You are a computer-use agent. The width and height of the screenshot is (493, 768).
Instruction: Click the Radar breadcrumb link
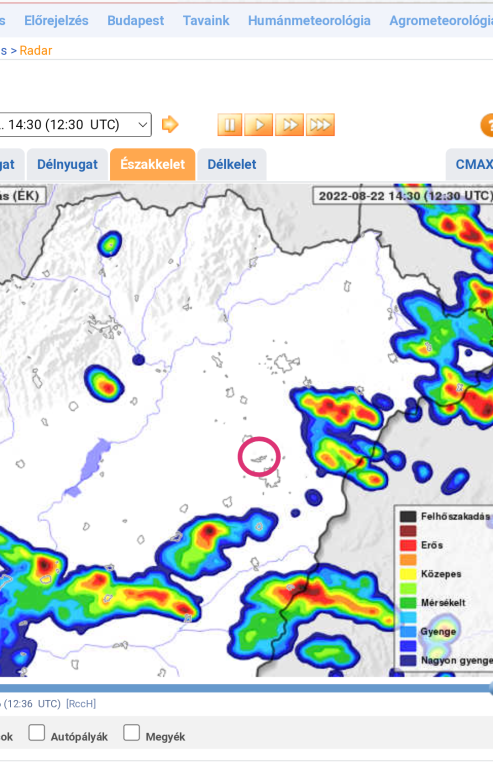pyautogui.click(x=36, y=50)
